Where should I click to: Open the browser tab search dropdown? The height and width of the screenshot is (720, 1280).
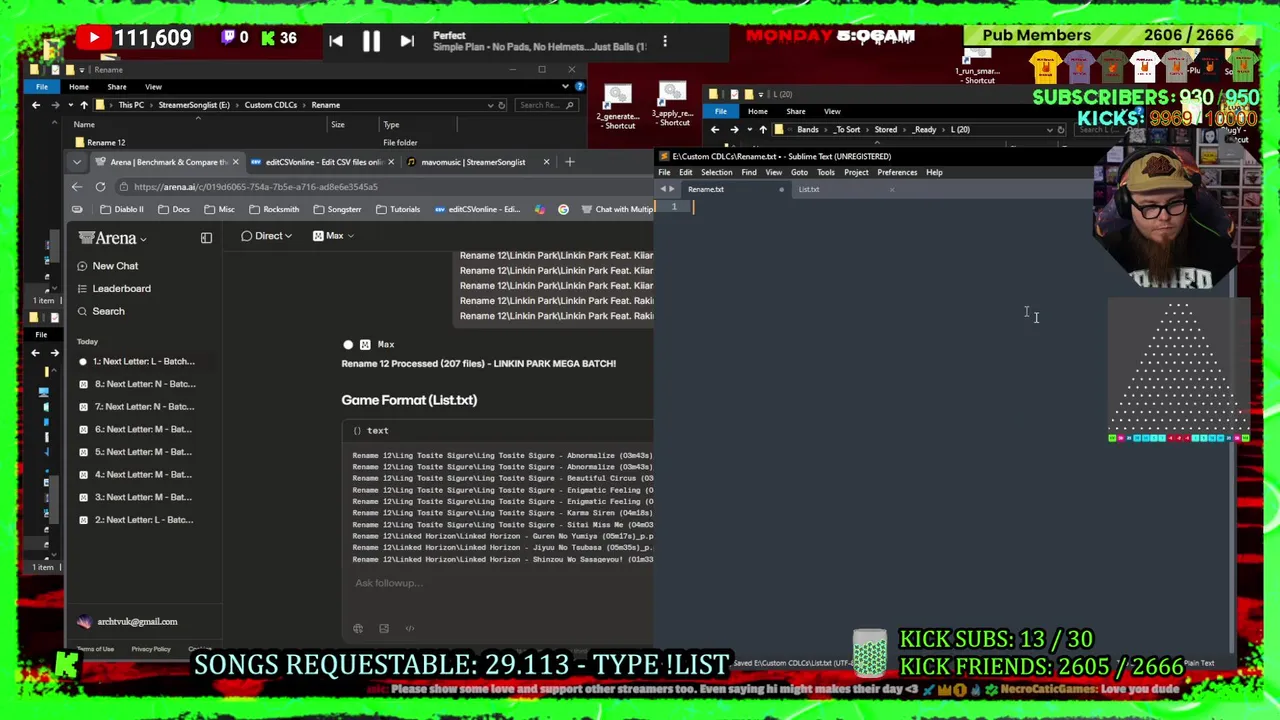point(77,162)
